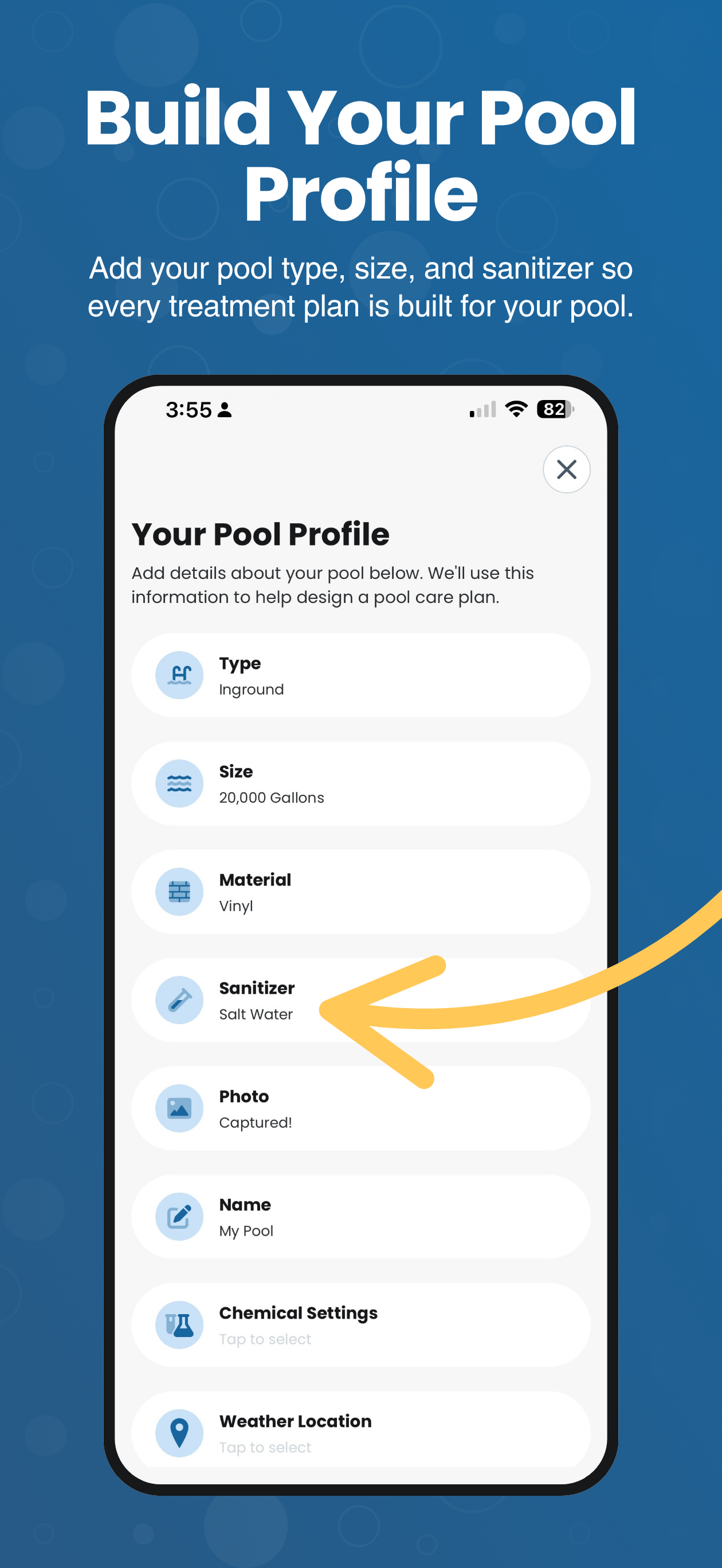The image size is (722, 1568).
Task: Tap the battery indicator showing 82
Action: (x=555, y=410)
